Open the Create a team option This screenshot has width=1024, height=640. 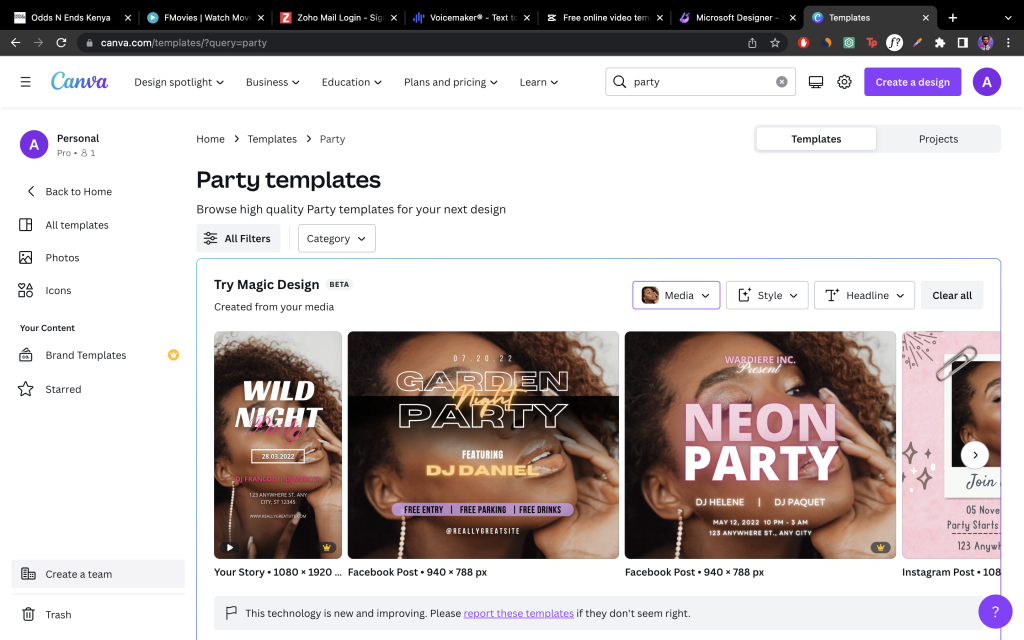[x=98, y=573]
